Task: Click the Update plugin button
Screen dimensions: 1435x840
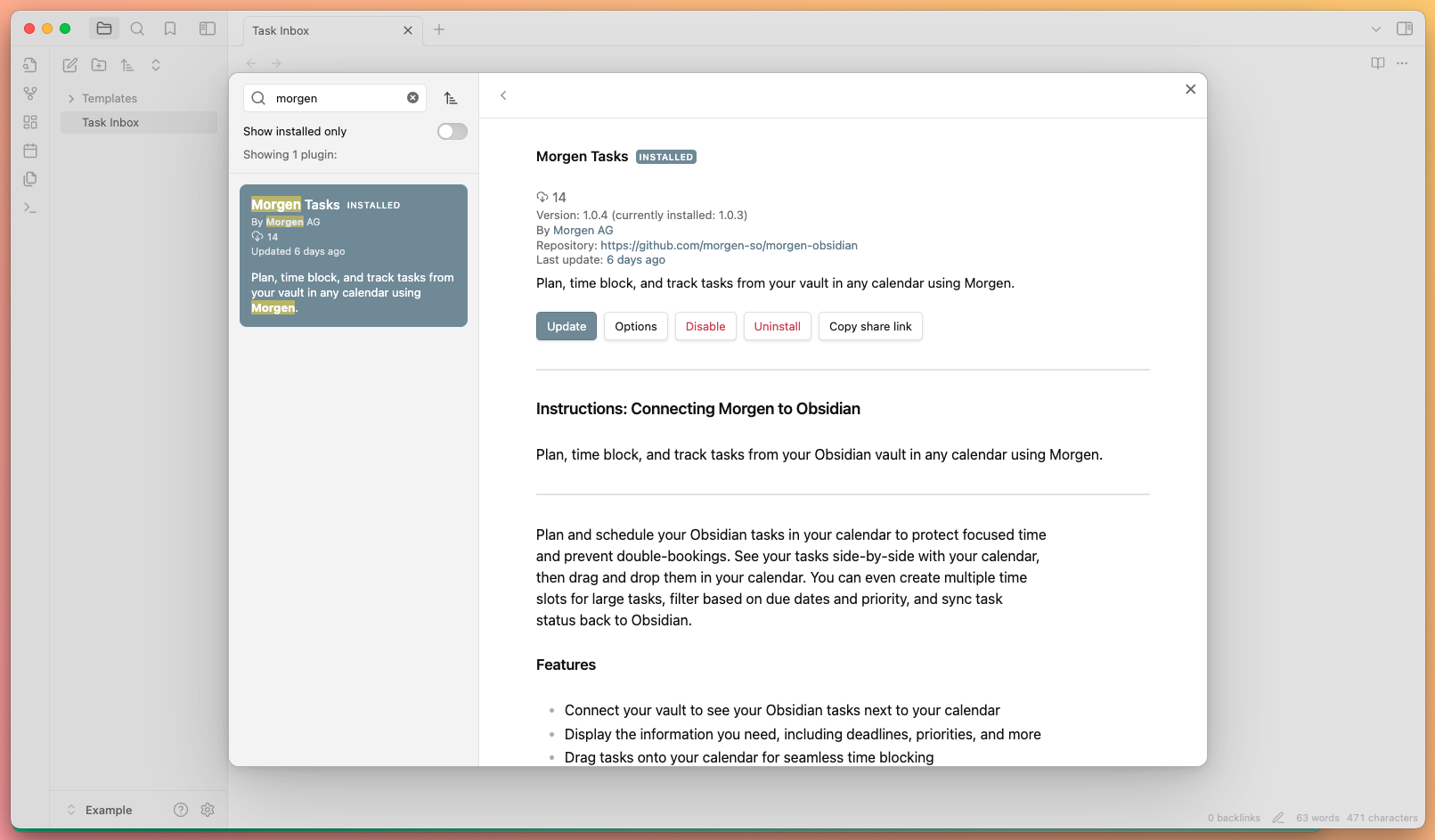Action: 567,326
